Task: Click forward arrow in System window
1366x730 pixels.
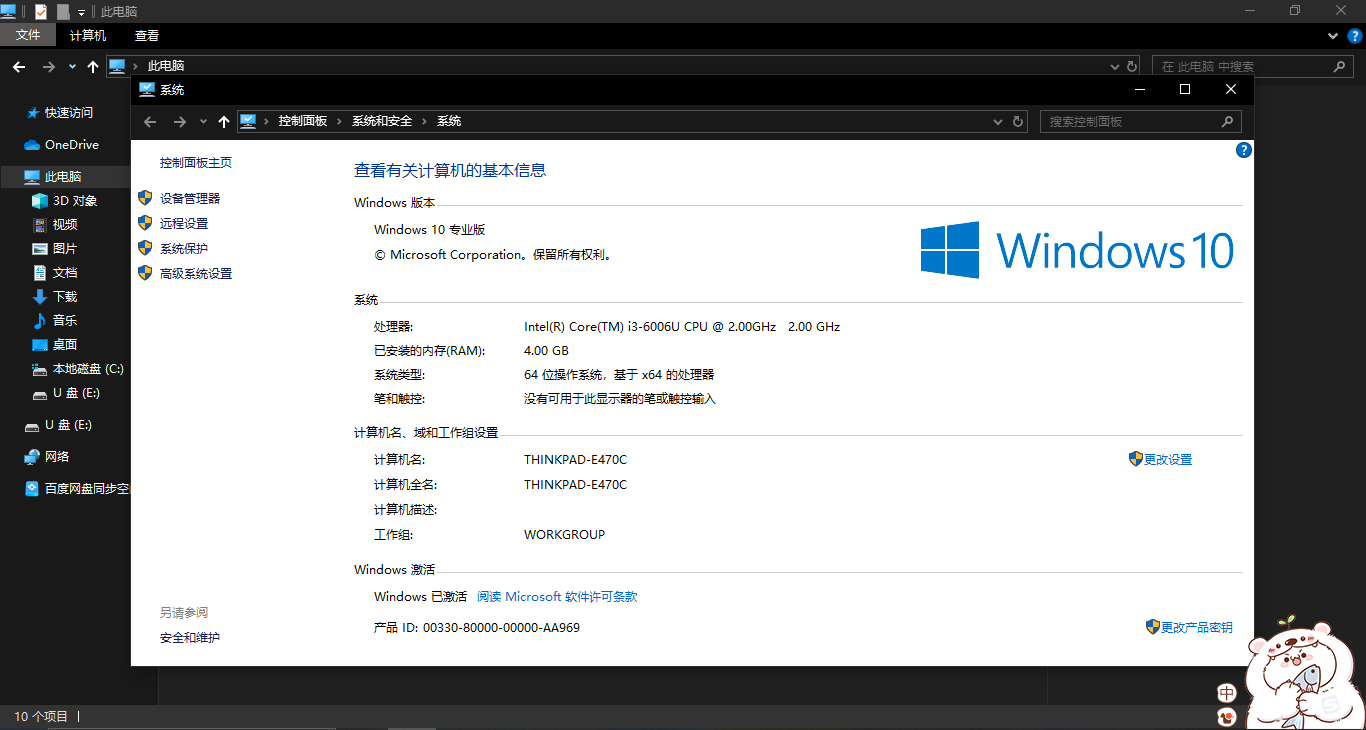Action: pos(180,122)
